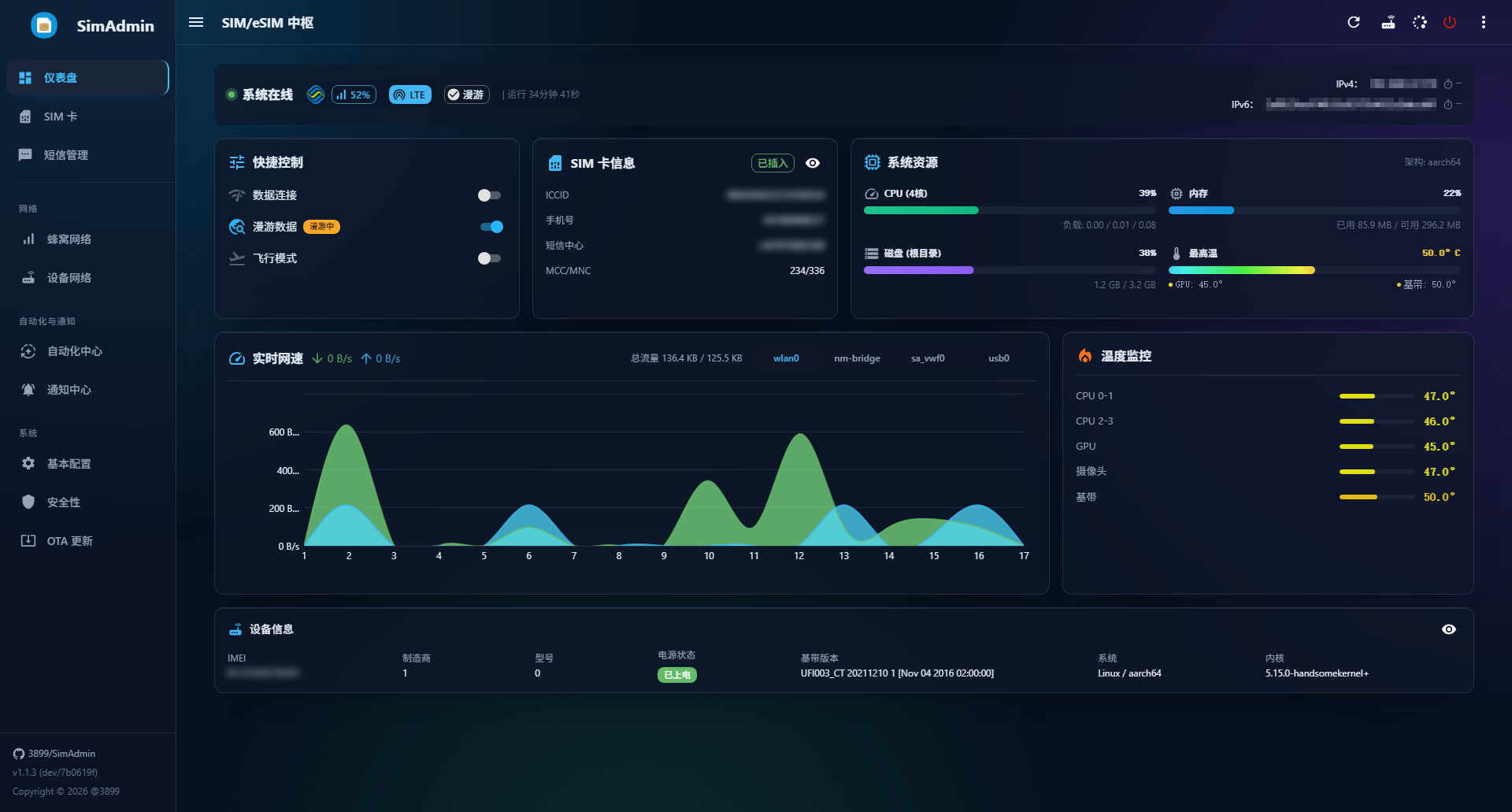Click the MCC/MNC value 234/336
This screenshot has height=812, width=1512.
(x=807, y=271)
